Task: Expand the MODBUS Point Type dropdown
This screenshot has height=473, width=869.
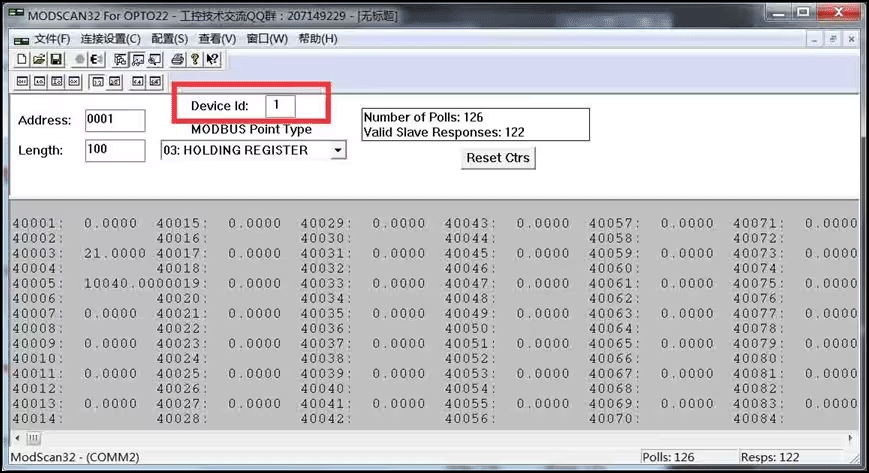Action: (x=337, y=150)
